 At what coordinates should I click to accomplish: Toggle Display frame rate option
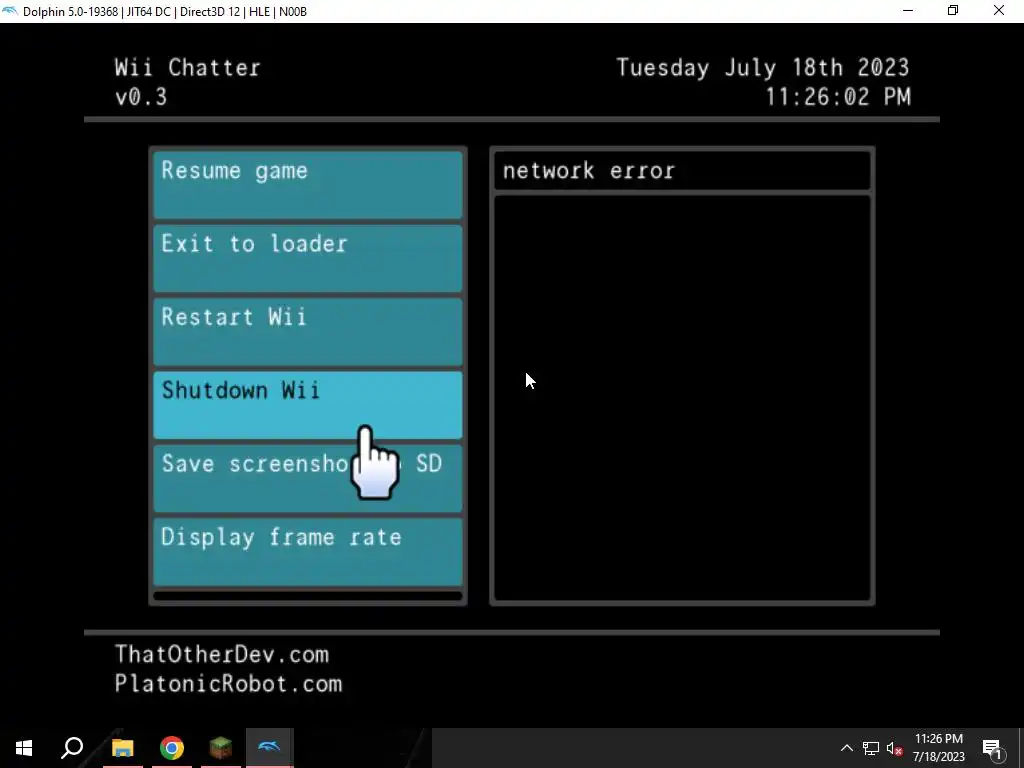click(308, 552)
